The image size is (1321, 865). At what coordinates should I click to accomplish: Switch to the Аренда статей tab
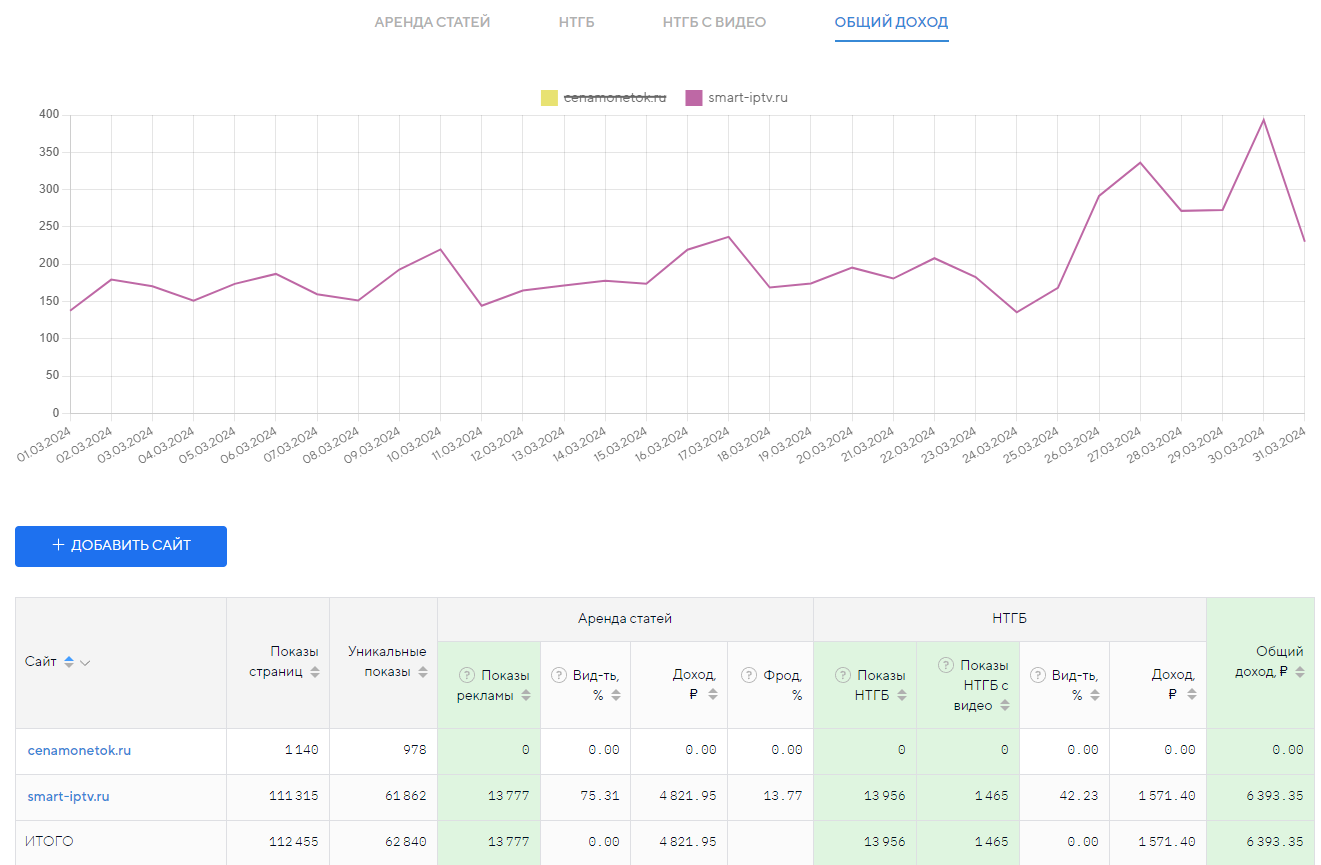click(x=432, y=22)
